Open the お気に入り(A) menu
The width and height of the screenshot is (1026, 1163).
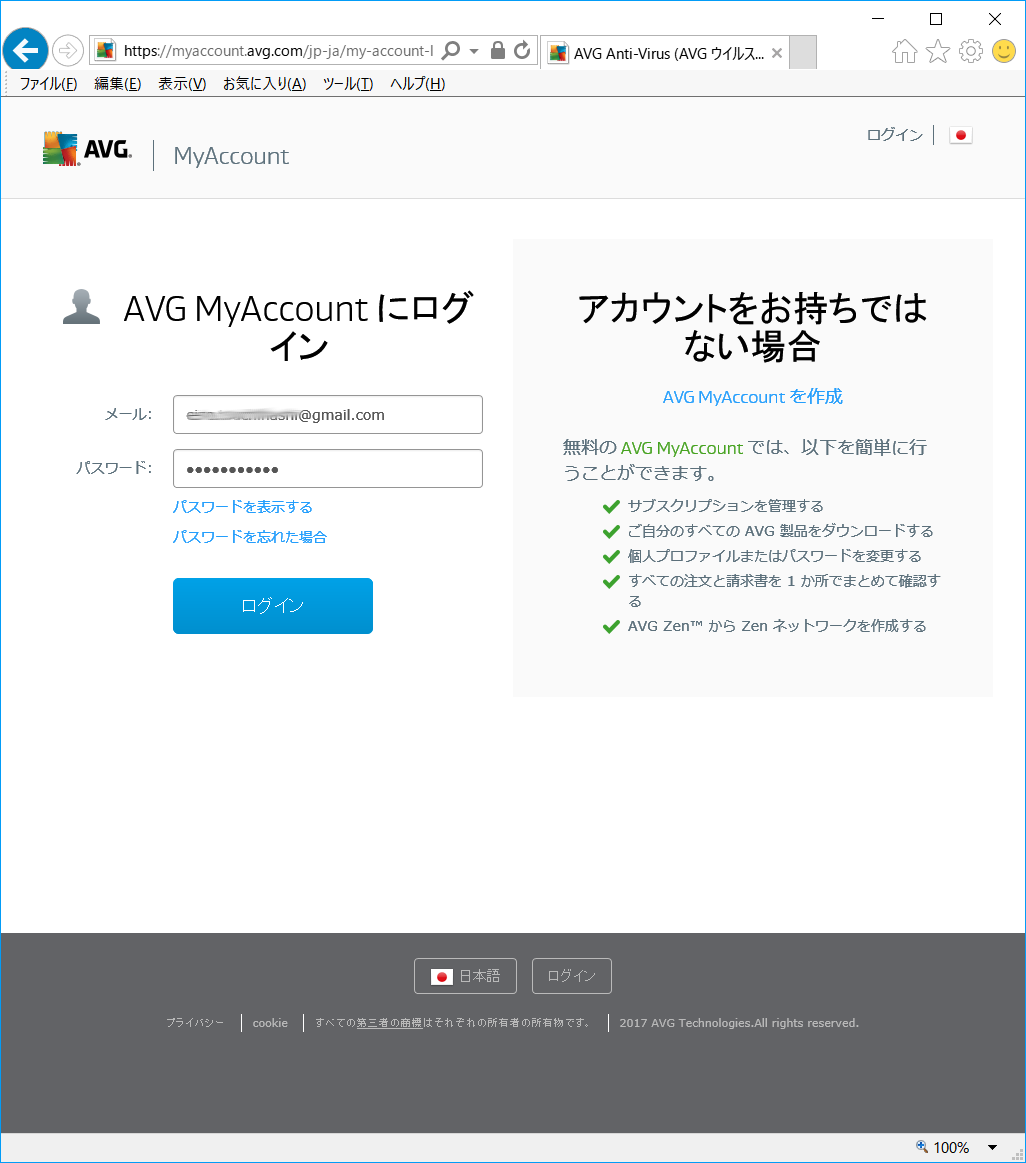pos(264,84)
